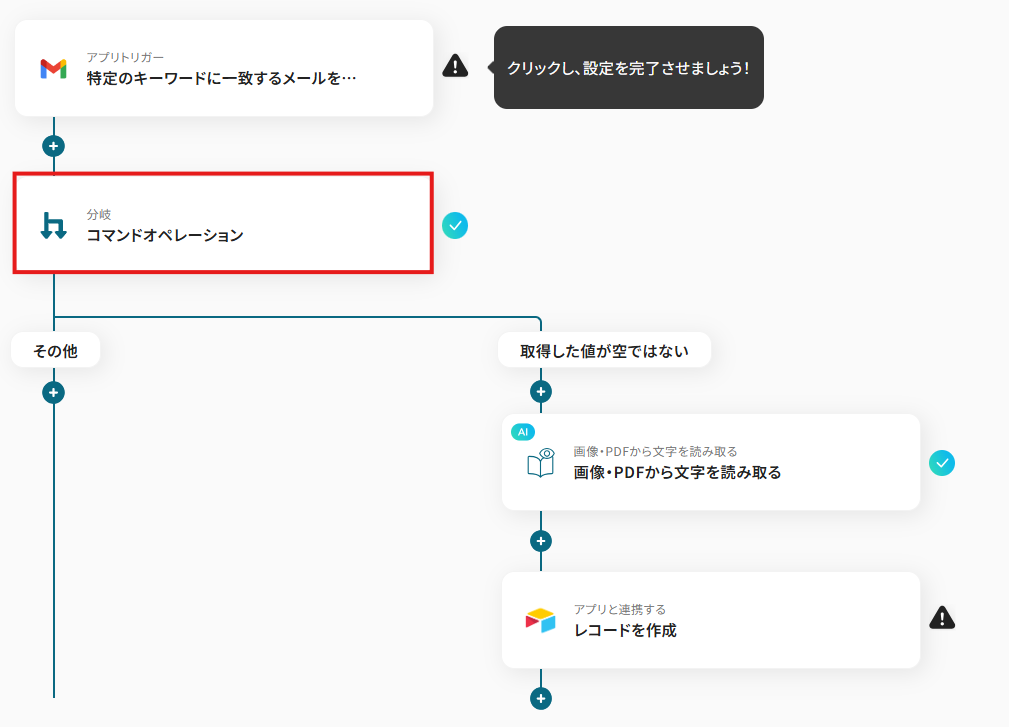The image size is (1009, 727).
Task: Click the warning icon beside レコードを作成
Action: pyautogui.click(x=942, y=618)
